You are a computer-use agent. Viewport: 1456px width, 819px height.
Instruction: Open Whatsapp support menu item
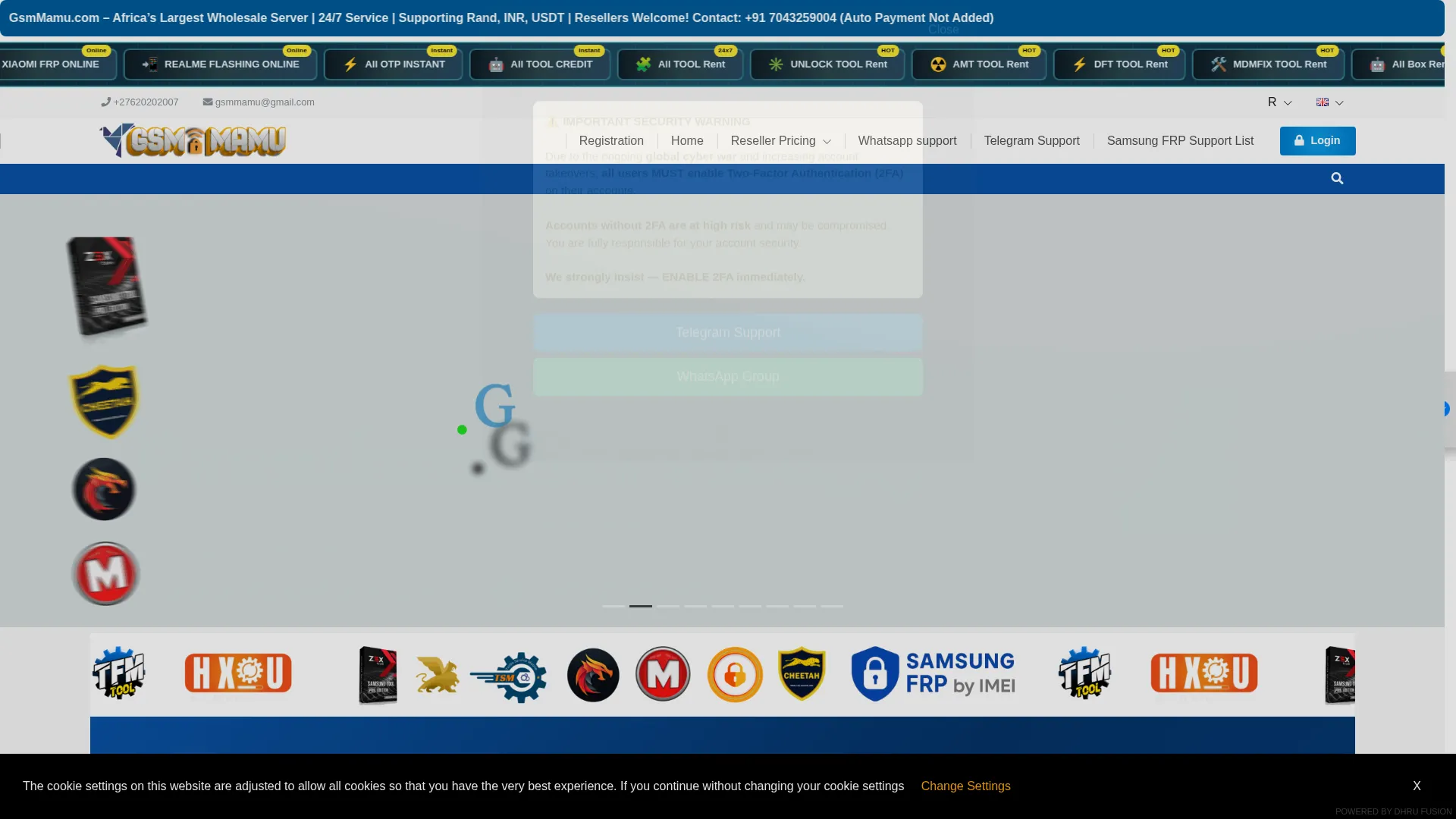907,141
